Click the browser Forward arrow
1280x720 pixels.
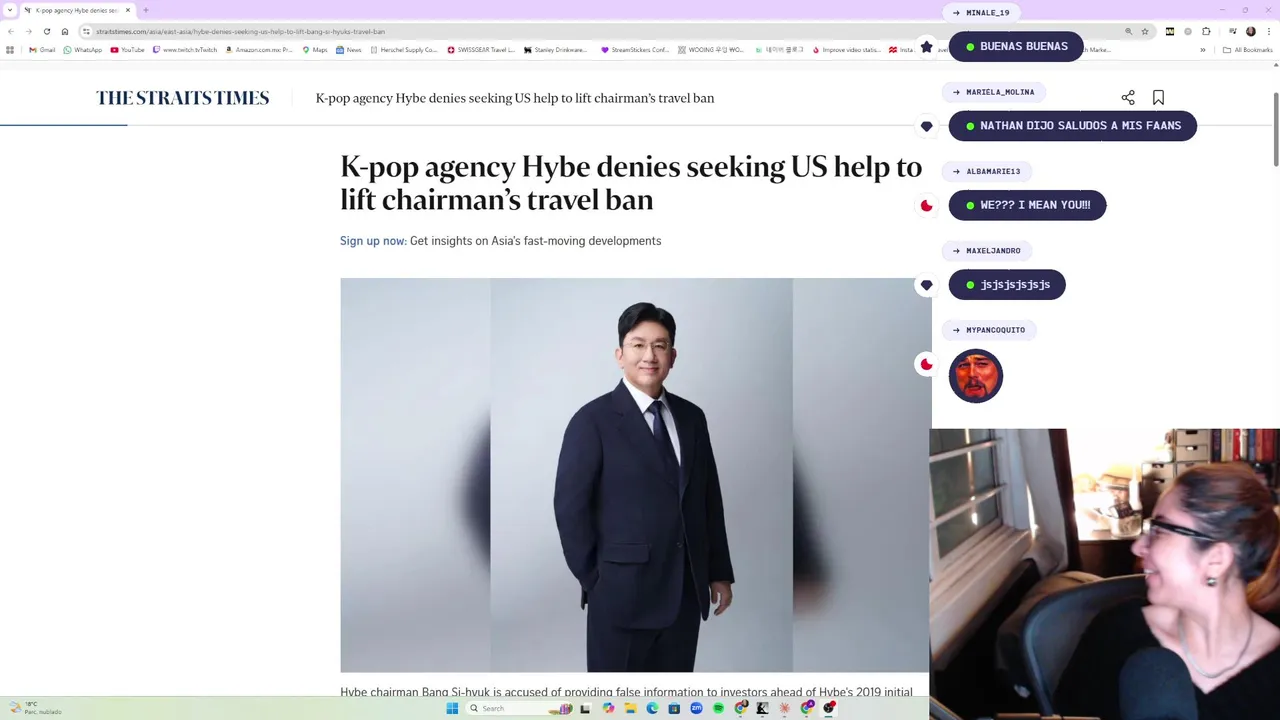click(x=28, y=31)
